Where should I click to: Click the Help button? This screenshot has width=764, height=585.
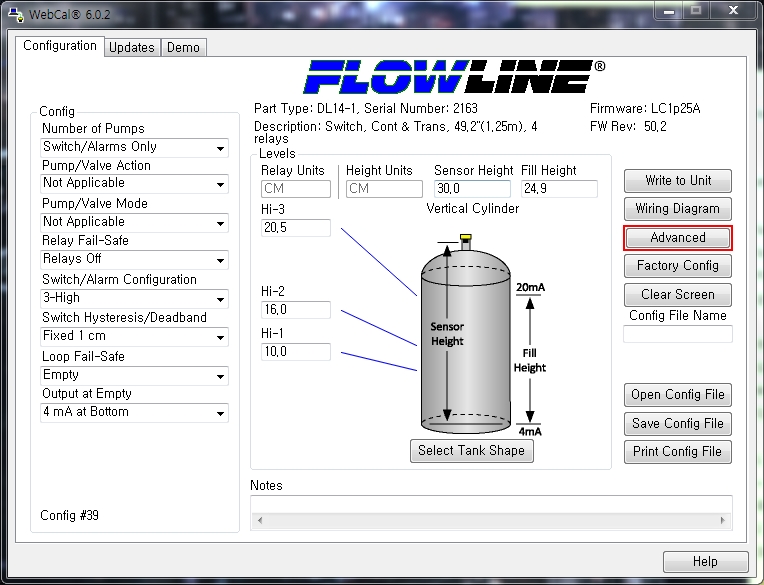(x=704, y=562)
